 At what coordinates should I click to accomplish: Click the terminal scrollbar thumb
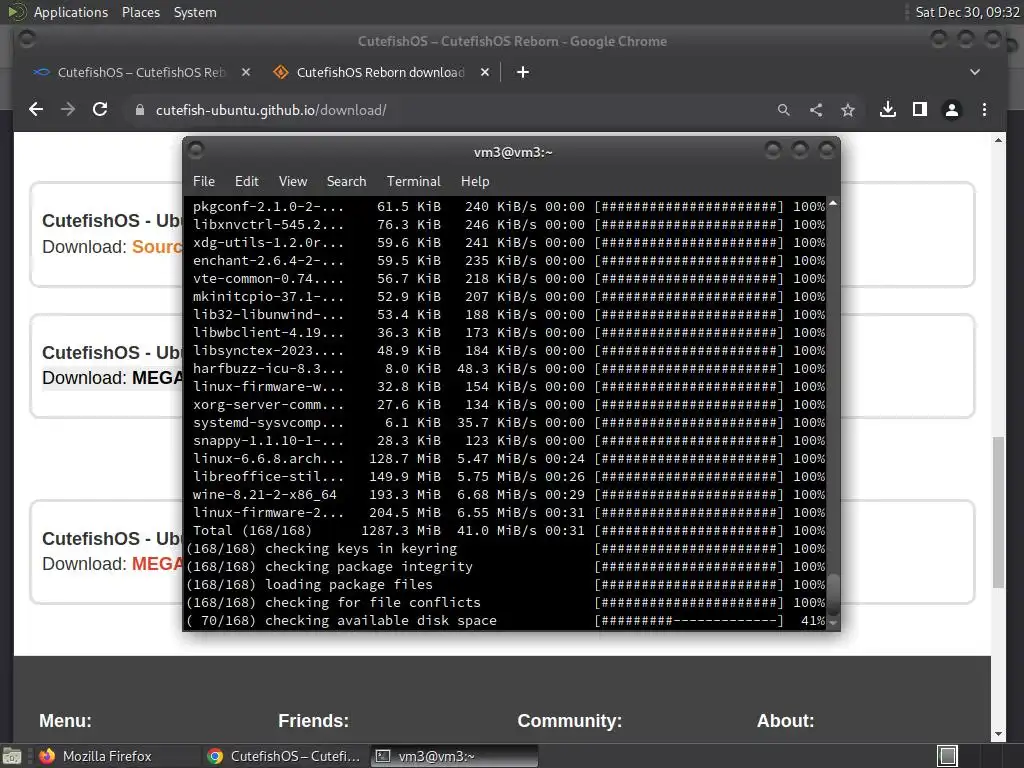[833, 595]
